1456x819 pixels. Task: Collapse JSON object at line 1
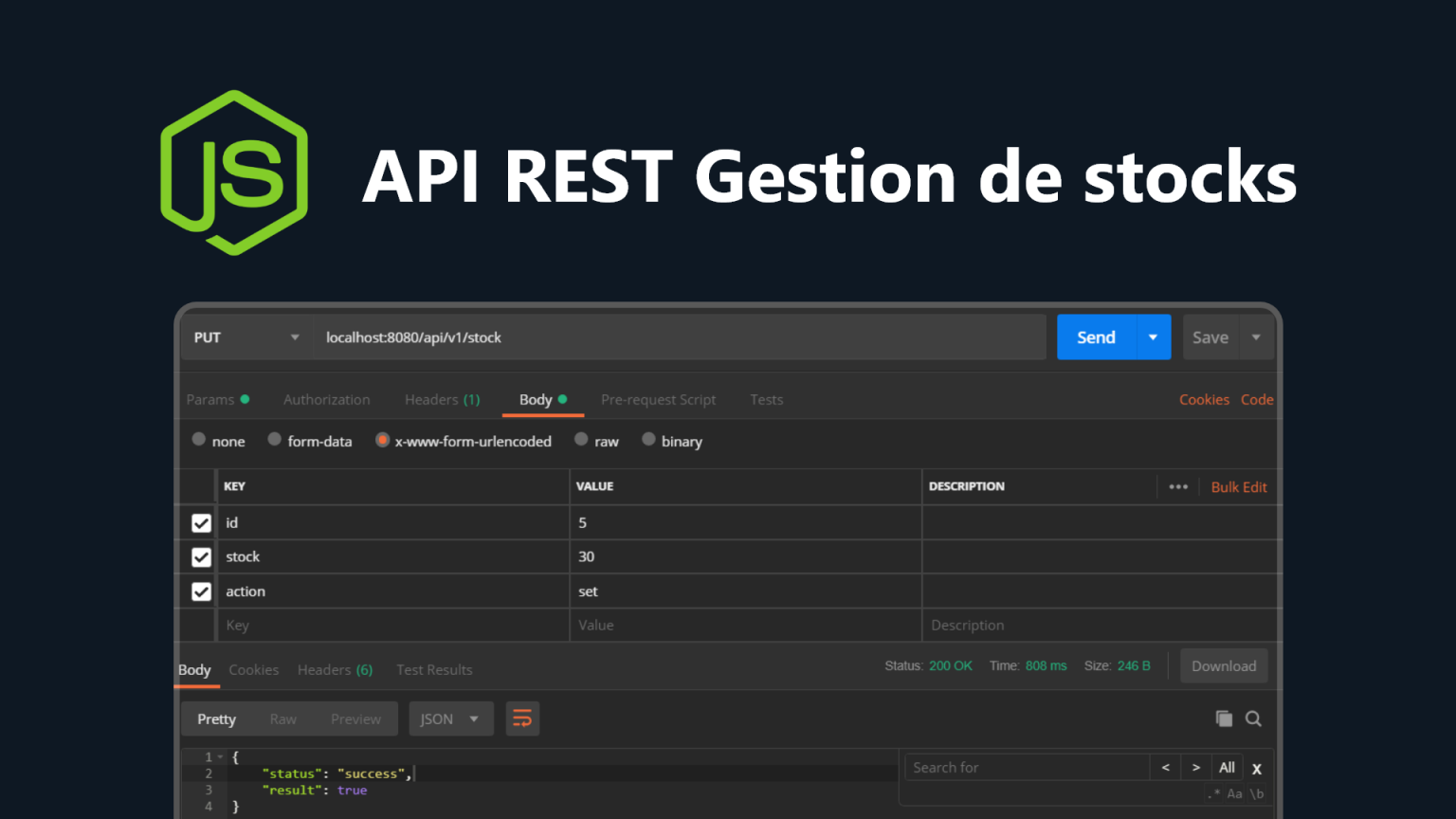pos(220,757)
